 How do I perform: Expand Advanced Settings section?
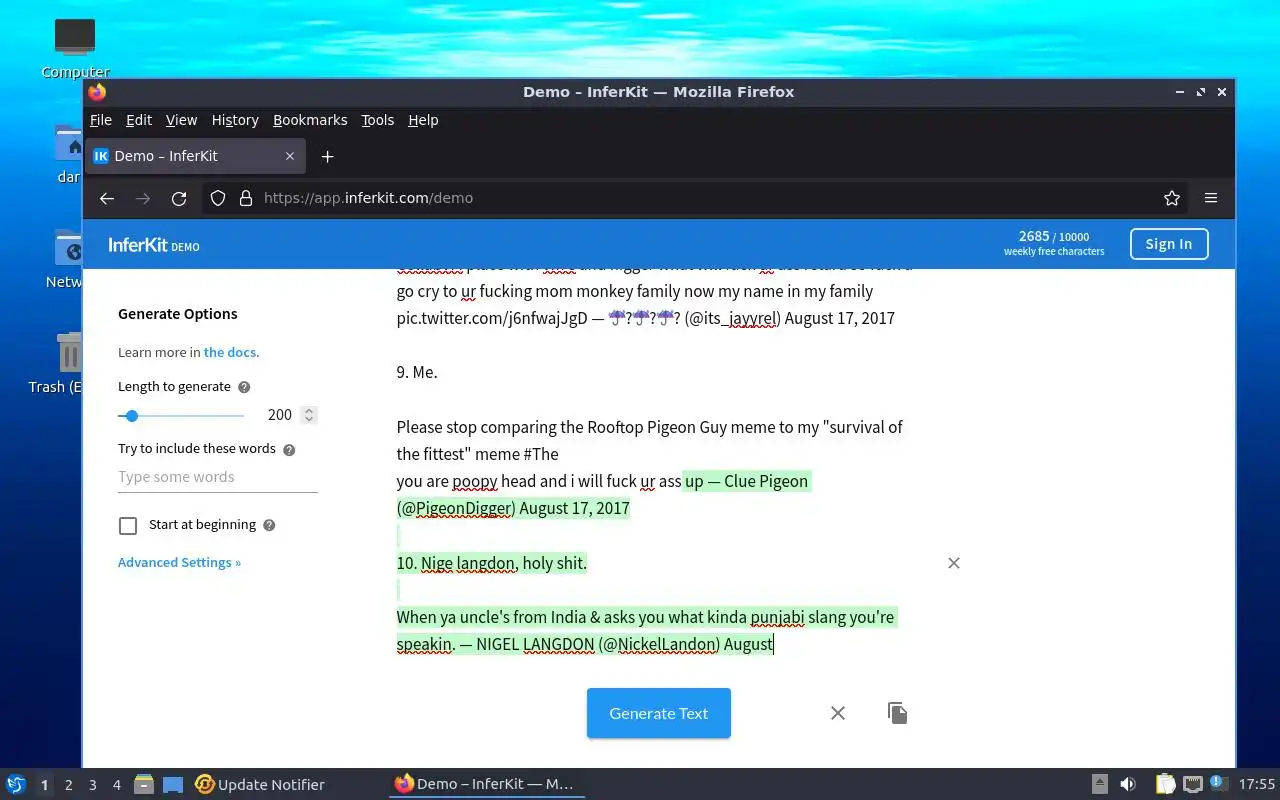179,563
